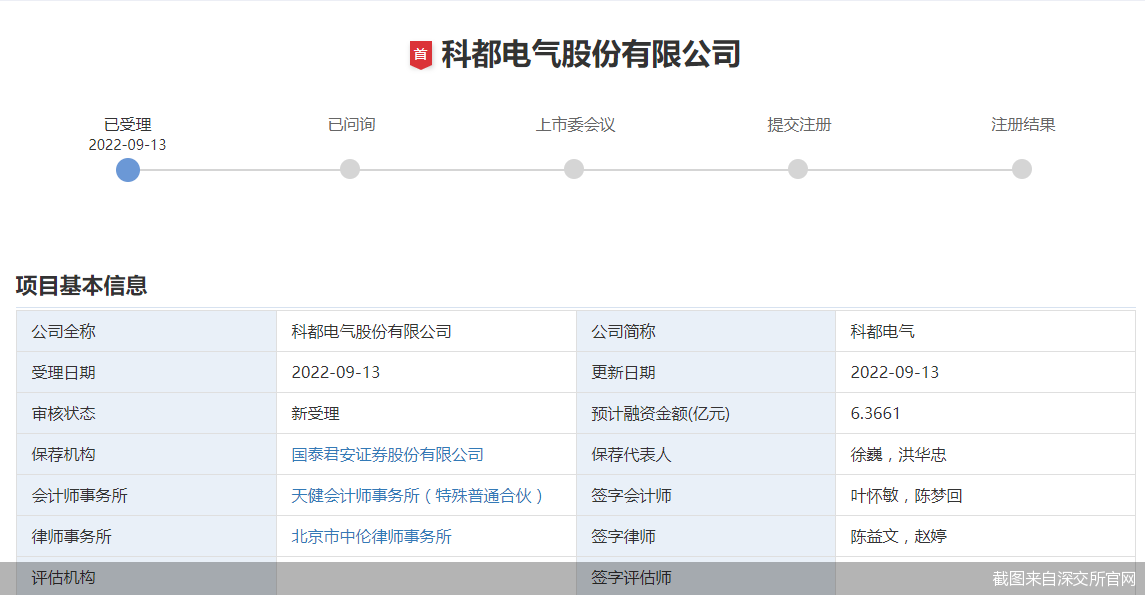Click the 保荐机构 label cell
Viewport: 1145px width, 595px height.
[x=147, y=454]
